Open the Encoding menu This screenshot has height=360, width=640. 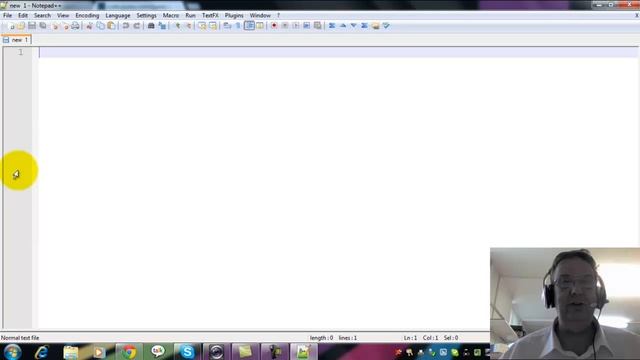87,16
